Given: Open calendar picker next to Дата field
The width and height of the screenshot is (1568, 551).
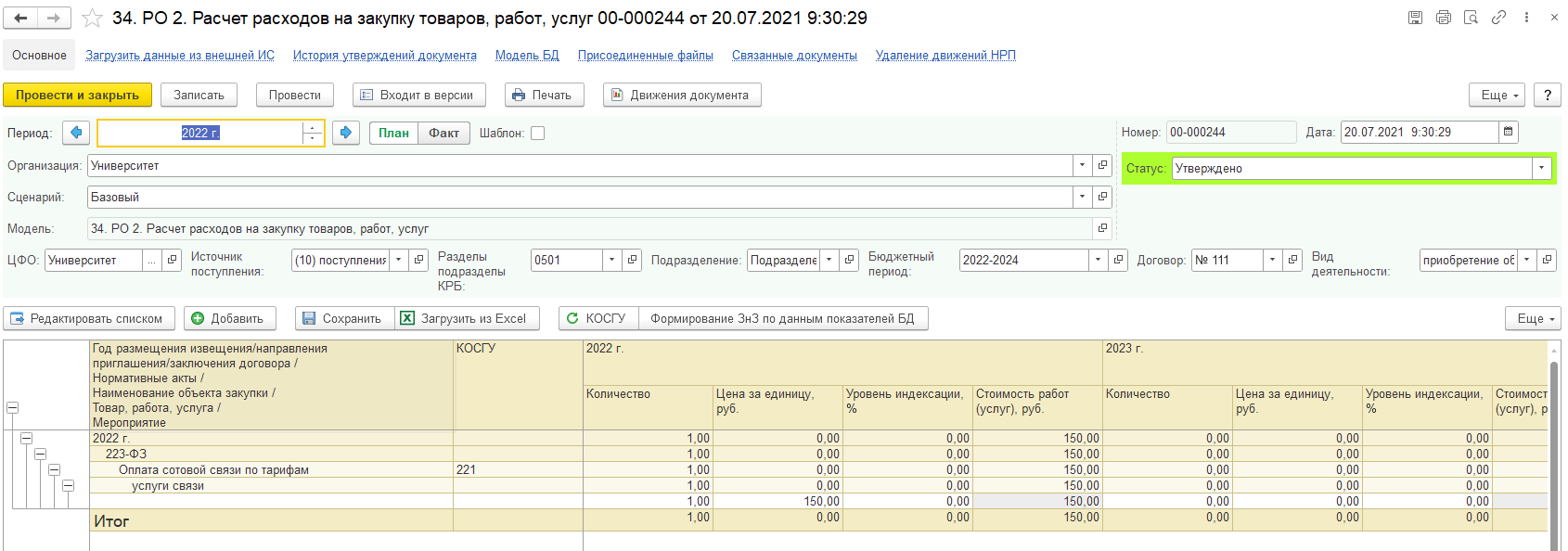Looking at the screenshot, I should pyautogui.click(x=1509, y=132).
